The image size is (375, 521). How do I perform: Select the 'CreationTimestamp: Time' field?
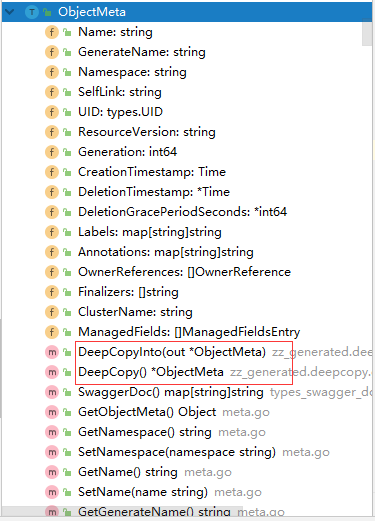coord(152,172)
